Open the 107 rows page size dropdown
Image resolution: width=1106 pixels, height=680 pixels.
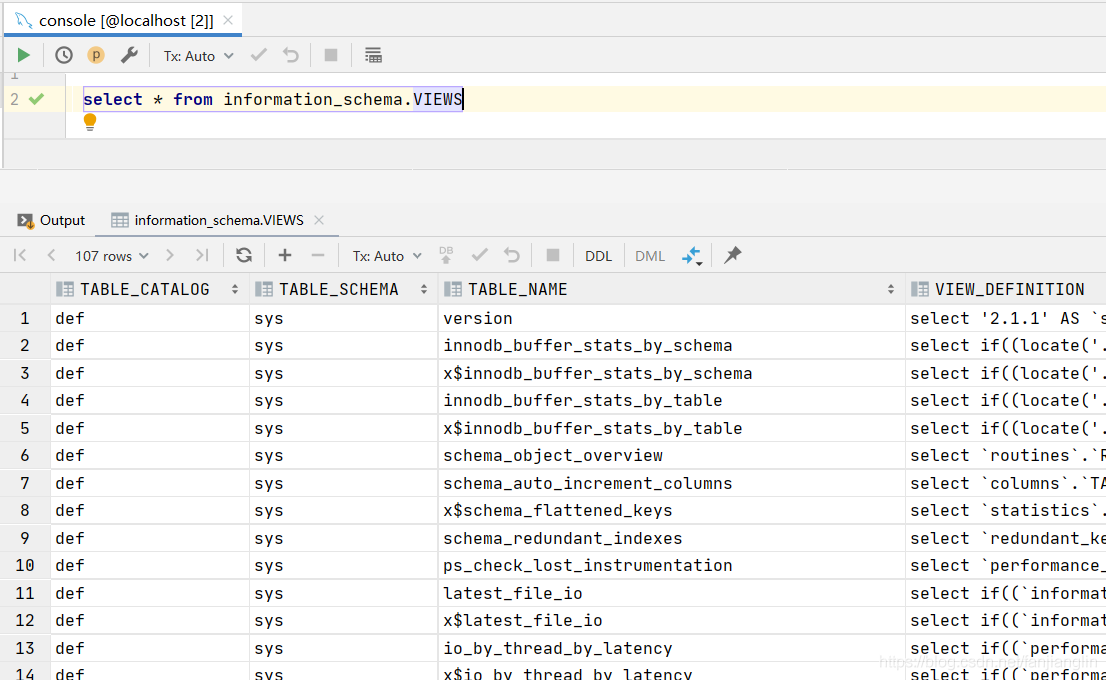point(111,256)
